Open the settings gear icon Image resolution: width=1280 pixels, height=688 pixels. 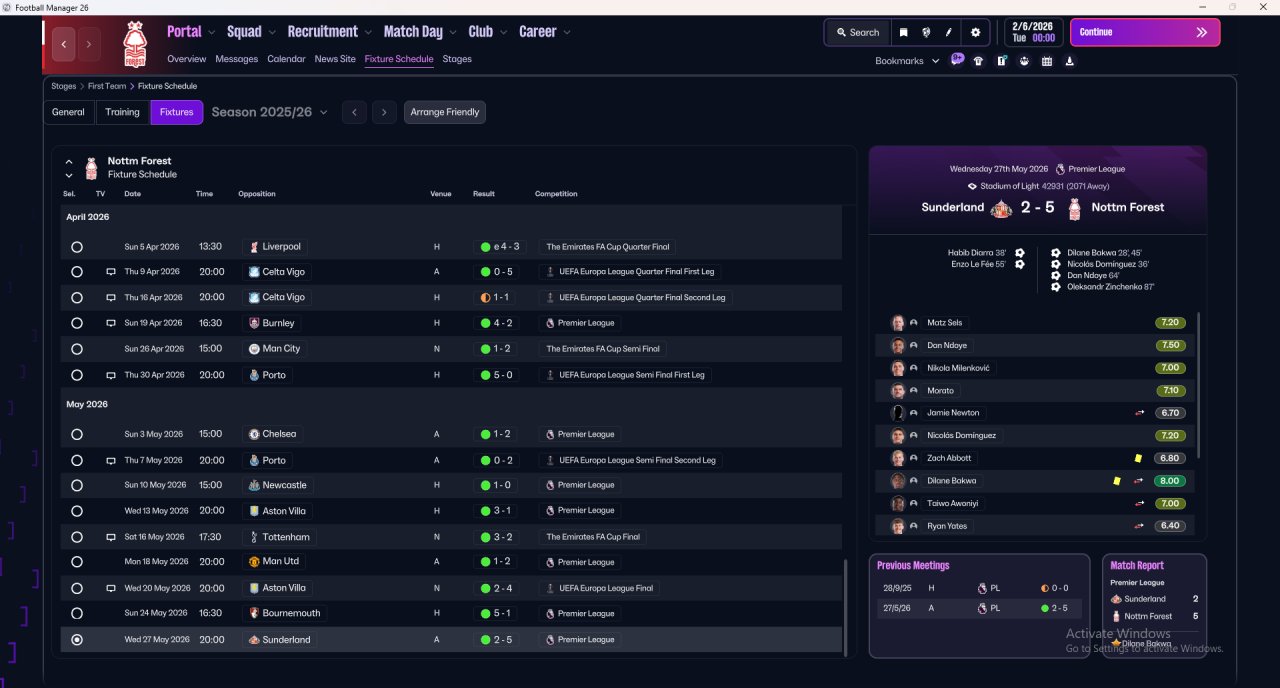pos(976,32)
